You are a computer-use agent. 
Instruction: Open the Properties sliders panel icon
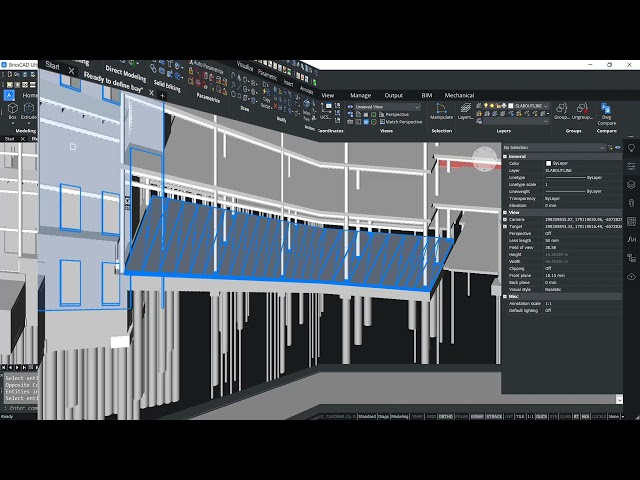(631, 166)
